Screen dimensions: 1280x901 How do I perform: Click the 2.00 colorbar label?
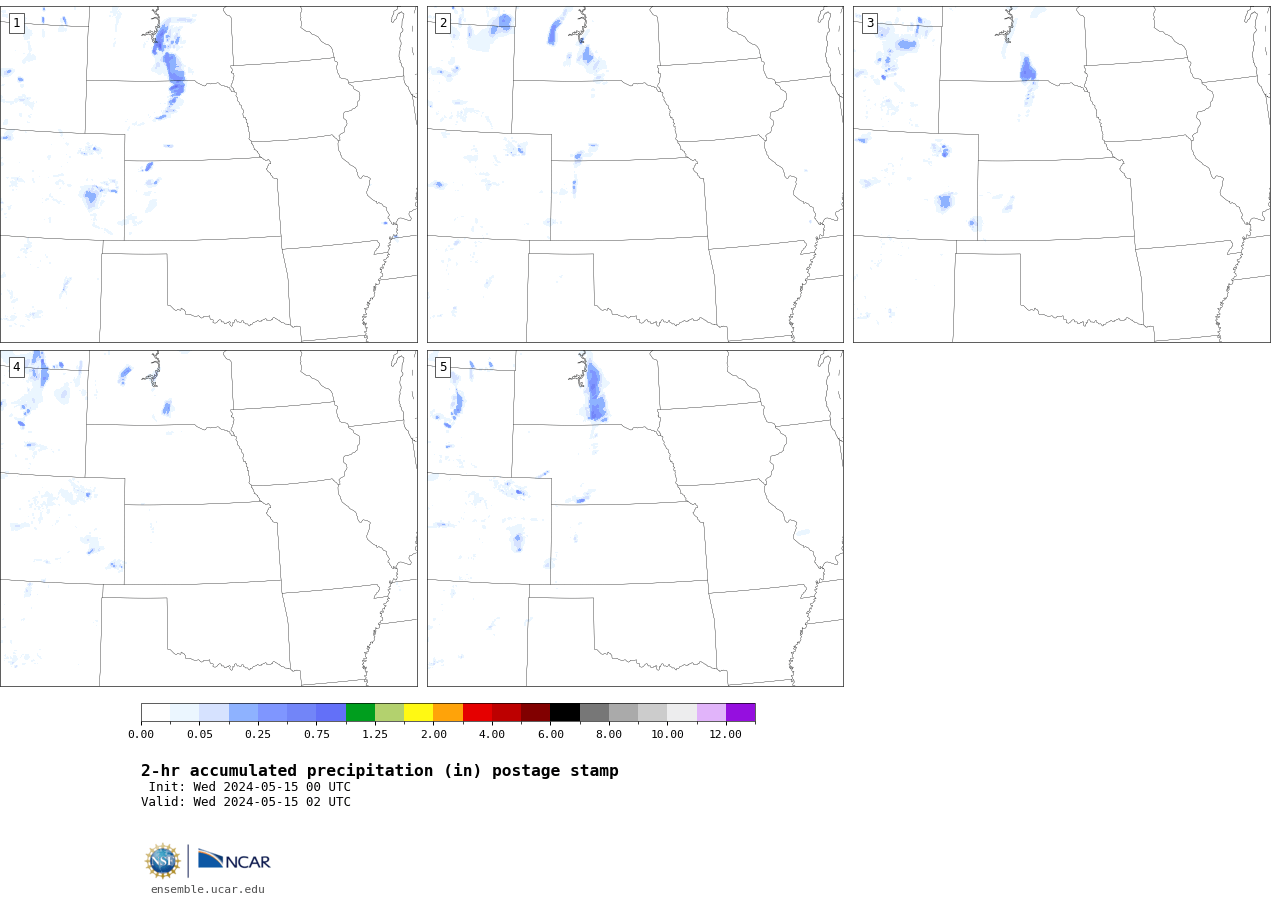click(433, 735)
